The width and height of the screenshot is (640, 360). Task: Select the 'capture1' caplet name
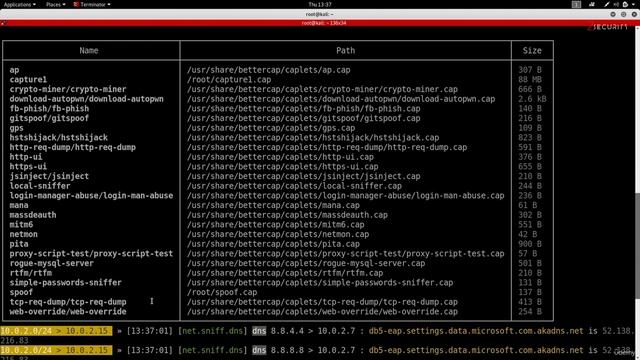(x=28, y=80)
